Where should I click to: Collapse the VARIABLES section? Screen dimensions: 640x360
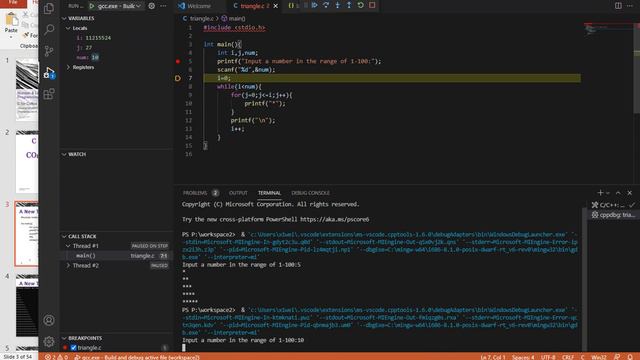[81, 18]
